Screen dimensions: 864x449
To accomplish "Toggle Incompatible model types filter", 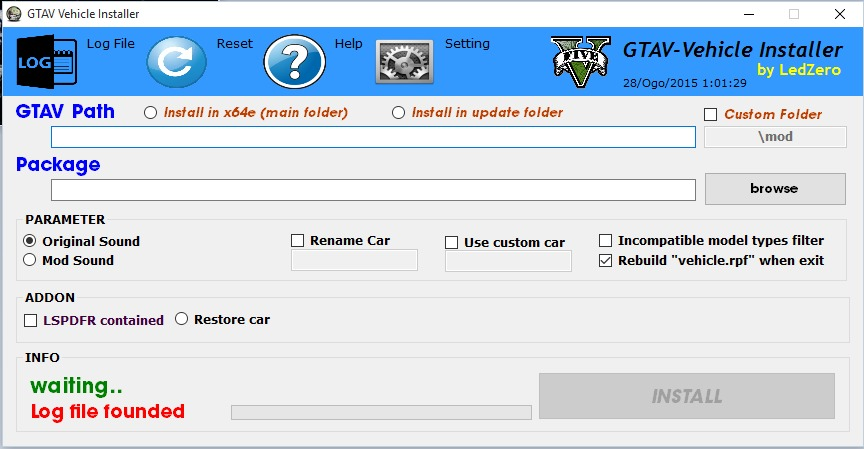I will pyautogui.click(x=606, y=241).
